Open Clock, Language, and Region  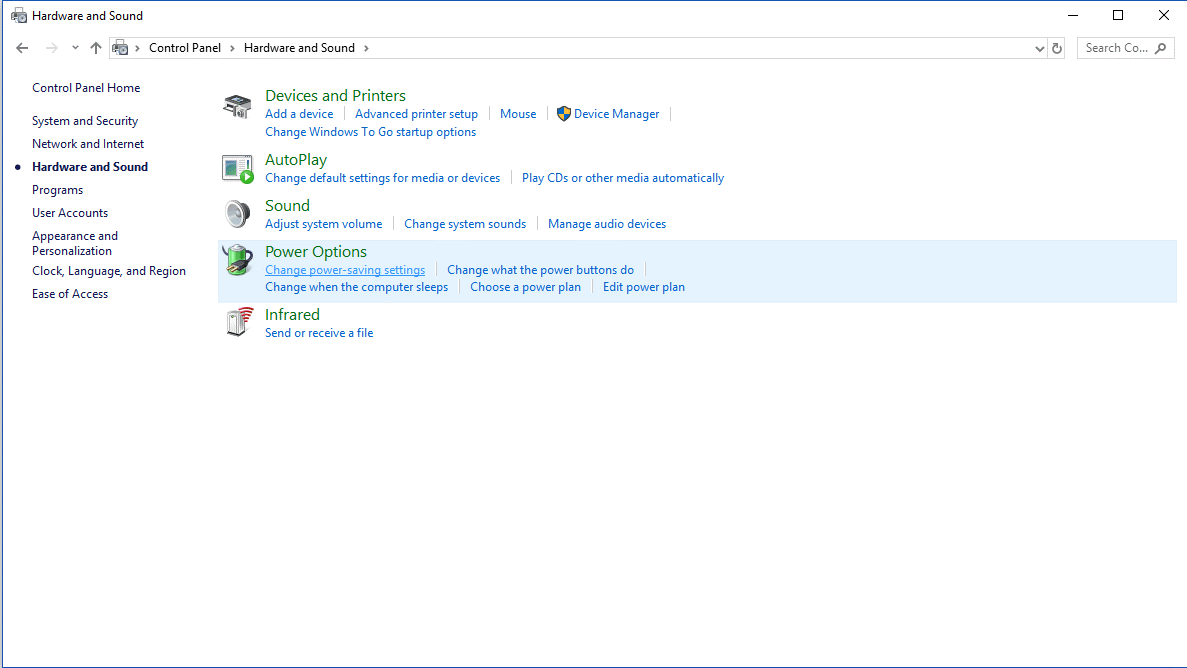(108, 271)
